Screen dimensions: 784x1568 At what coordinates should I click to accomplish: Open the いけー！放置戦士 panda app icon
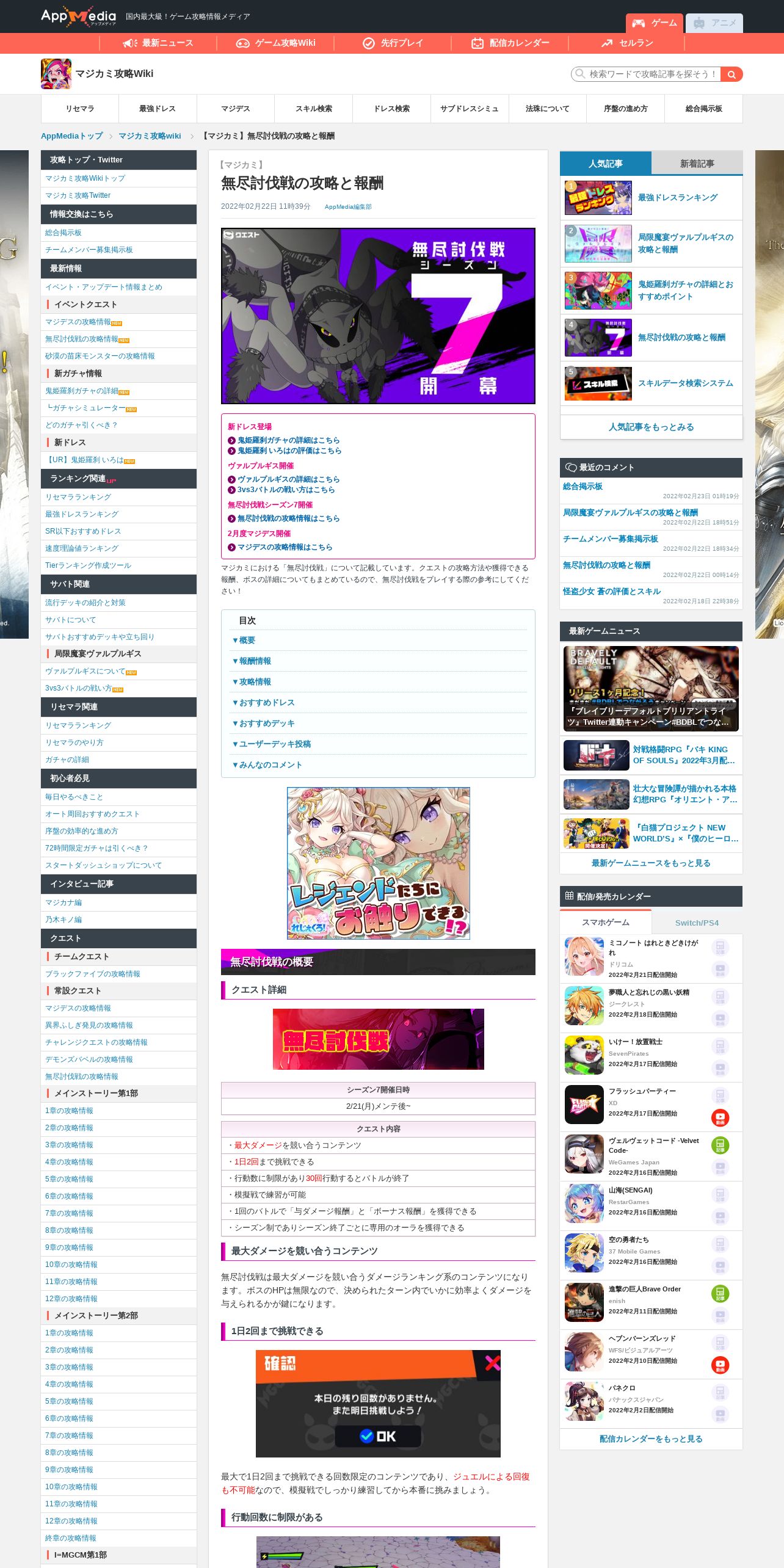click(584, 1055)
